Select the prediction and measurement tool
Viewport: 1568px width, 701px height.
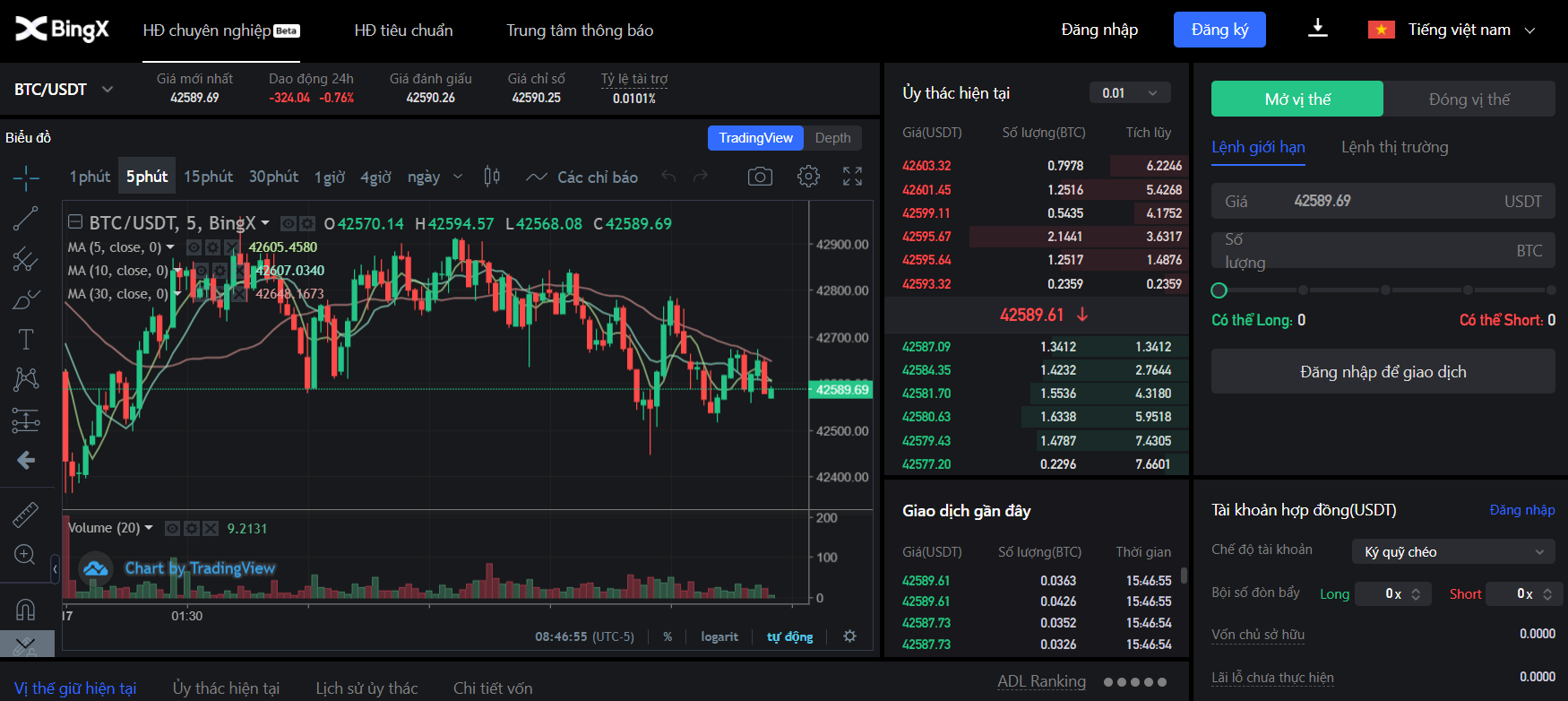point(26,420)
